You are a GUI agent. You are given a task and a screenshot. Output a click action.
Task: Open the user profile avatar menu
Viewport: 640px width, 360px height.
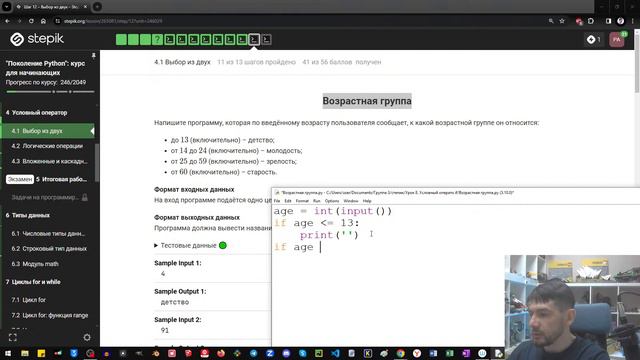point(617,40)
